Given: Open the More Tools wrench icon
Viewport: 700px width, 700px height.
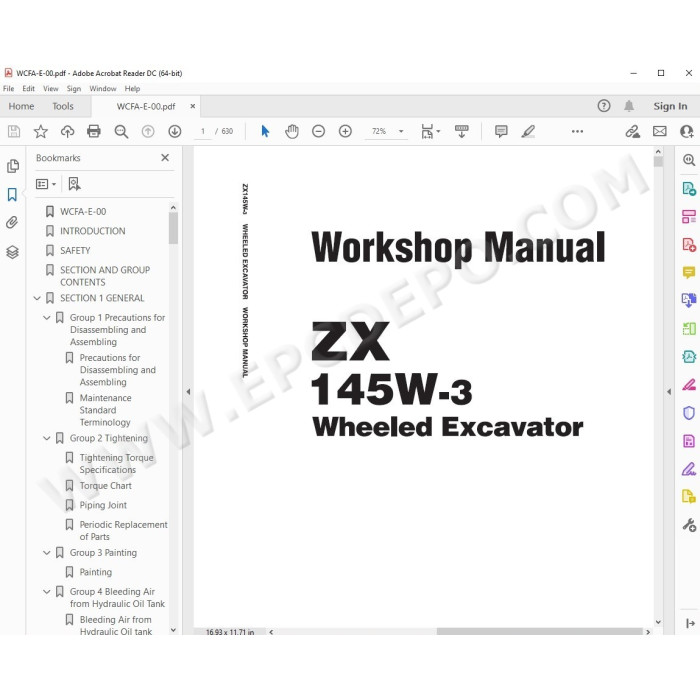Looking at the screenshot, I should [689, 525].
